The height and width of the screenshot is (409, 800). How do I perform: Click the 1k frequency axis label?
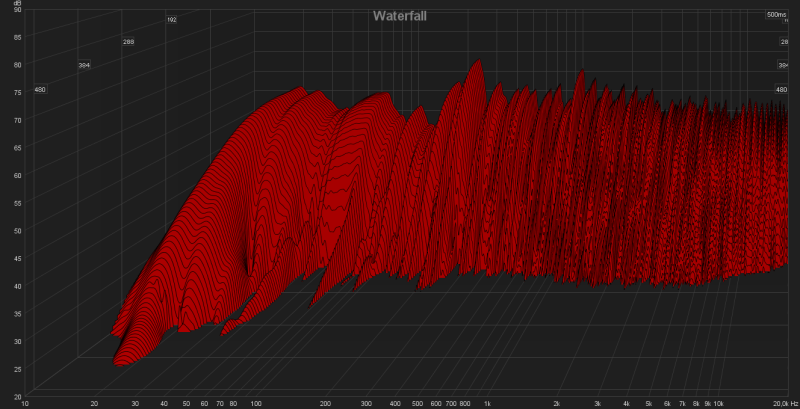pyautogui.click(x=487, y=404)
